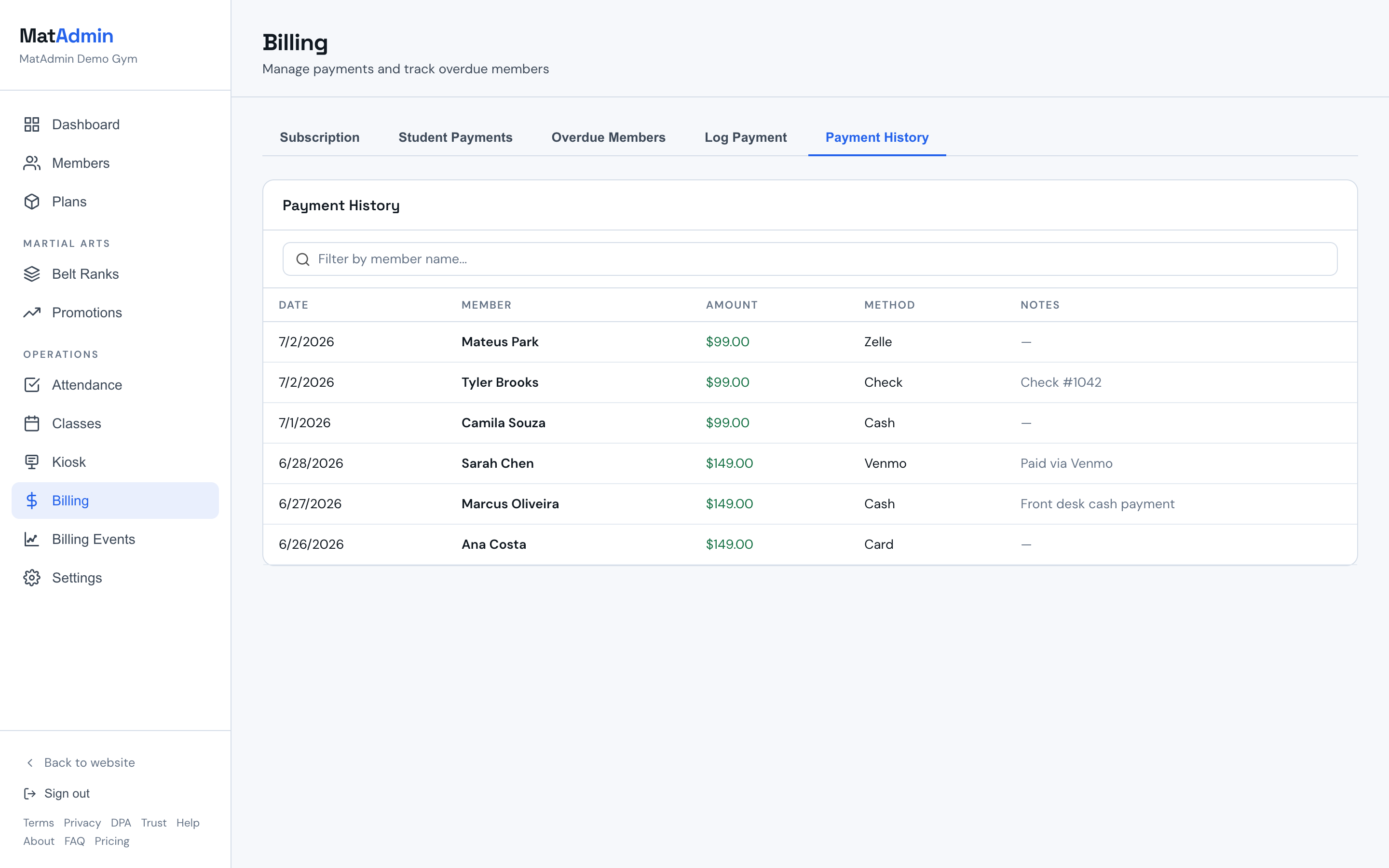Click the Plans cube icon

click(31, 202)
